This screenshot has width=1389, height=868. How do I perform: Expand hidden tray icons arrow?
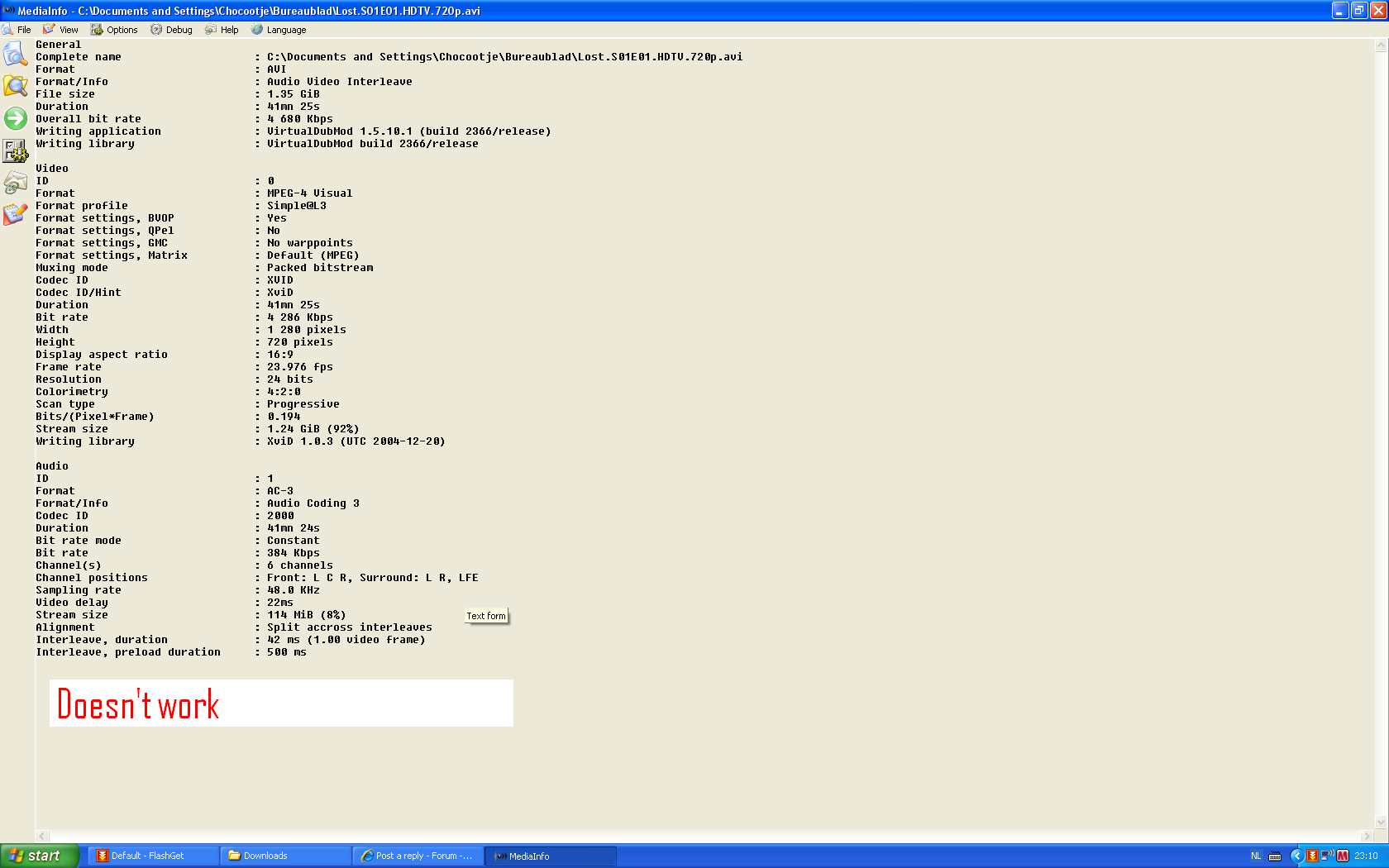point(1296,856)
